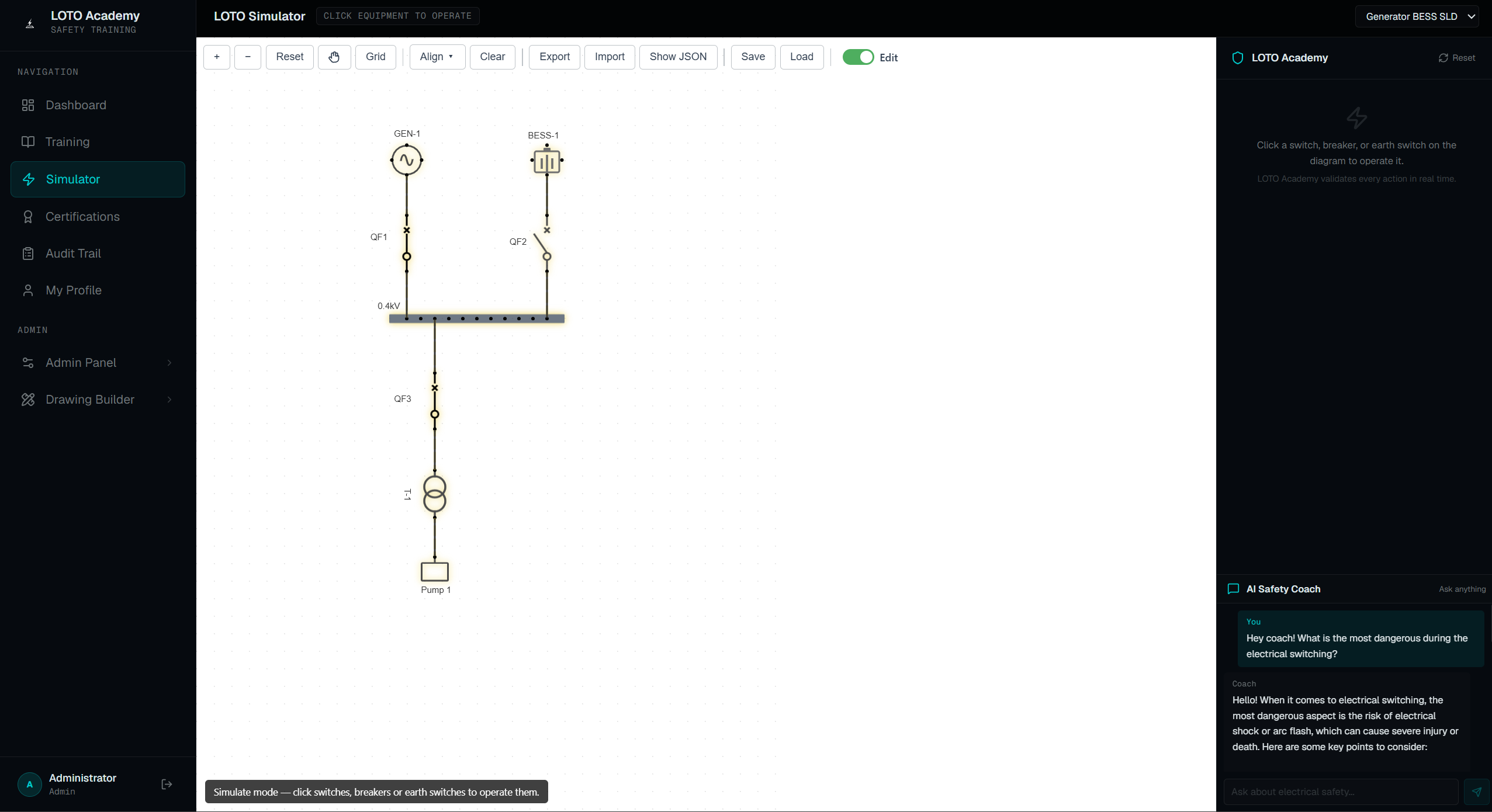Click the My Profile person icon
Screen dimensions: 1492x812
(28, 290)
